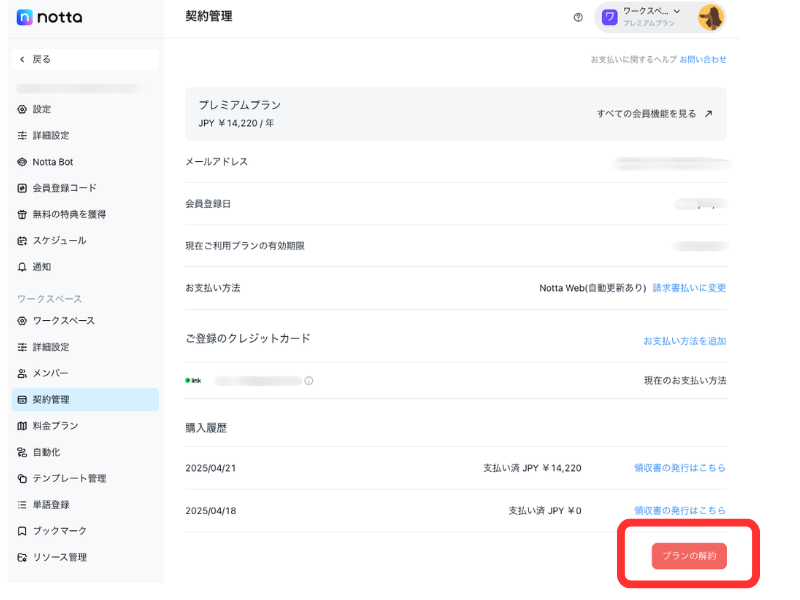Image resolution: width=800 pixels, height=600 pixels.
Task: Open the help question mark icon
Action: click(578, 17)
